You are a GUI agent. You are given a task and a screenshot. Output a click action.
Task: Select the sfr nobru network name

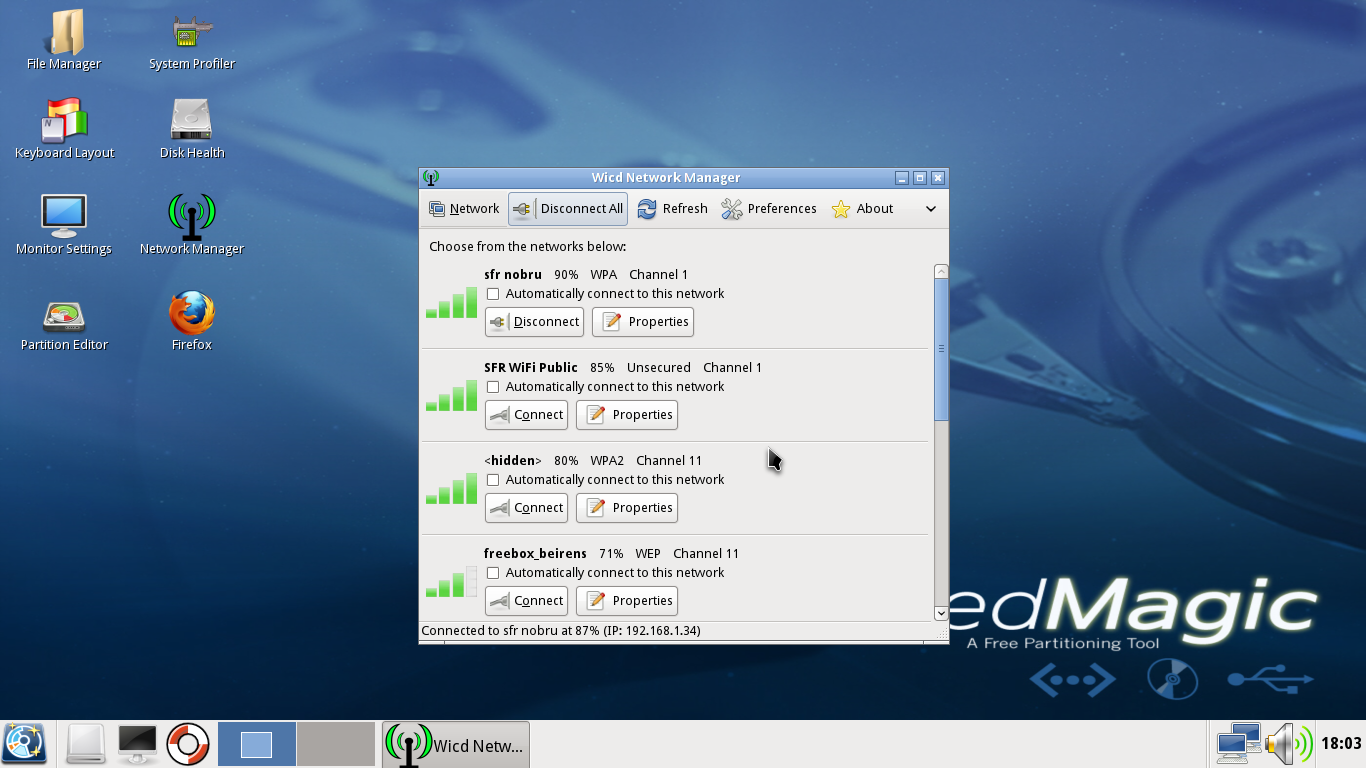click(x=513, y=275)
